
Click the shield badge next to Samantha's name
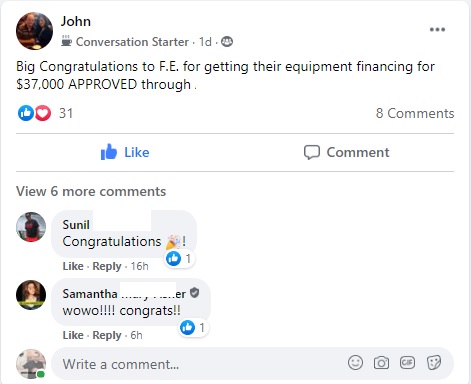195,293
